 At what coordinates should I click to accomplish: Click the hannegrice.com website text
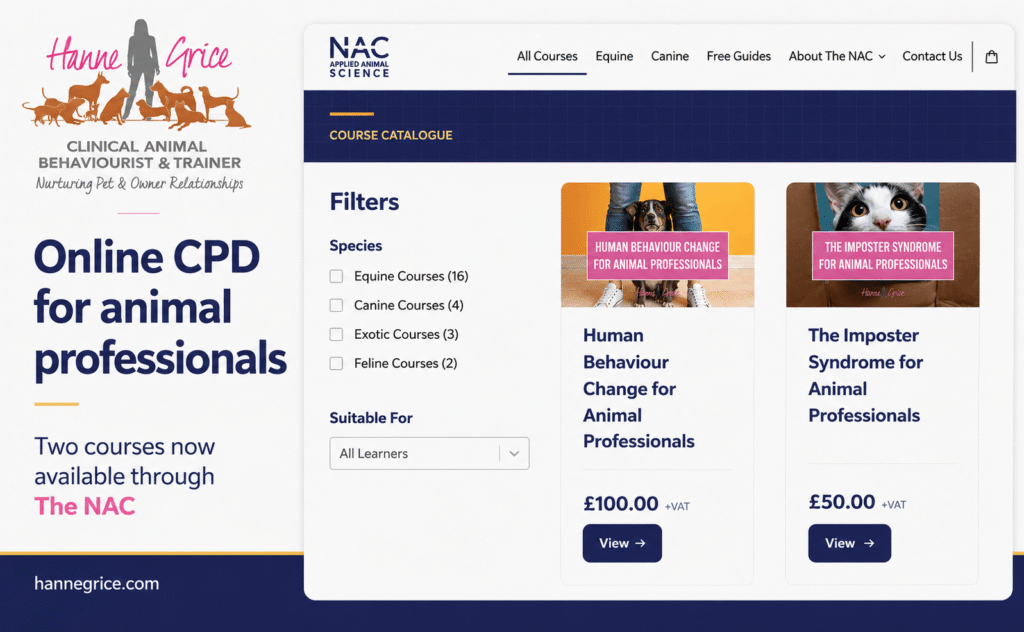[97, 583]
